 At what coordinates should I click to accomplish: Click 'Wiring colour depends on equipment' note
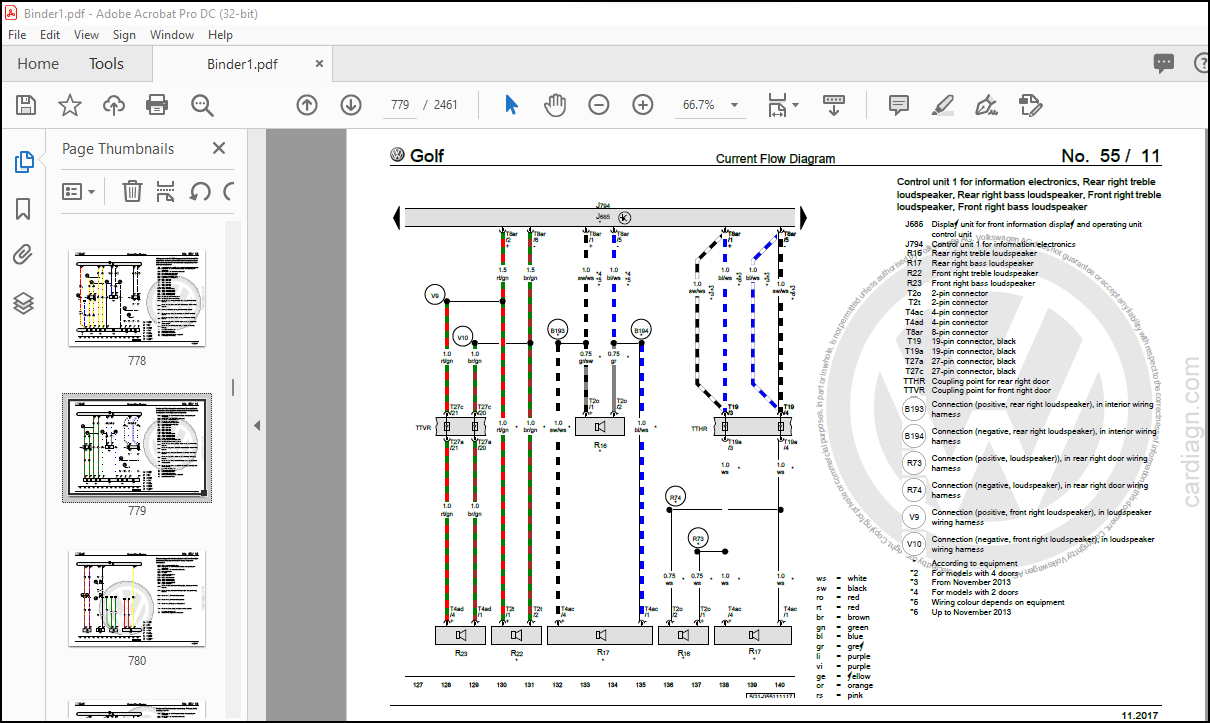pos(997,602)
